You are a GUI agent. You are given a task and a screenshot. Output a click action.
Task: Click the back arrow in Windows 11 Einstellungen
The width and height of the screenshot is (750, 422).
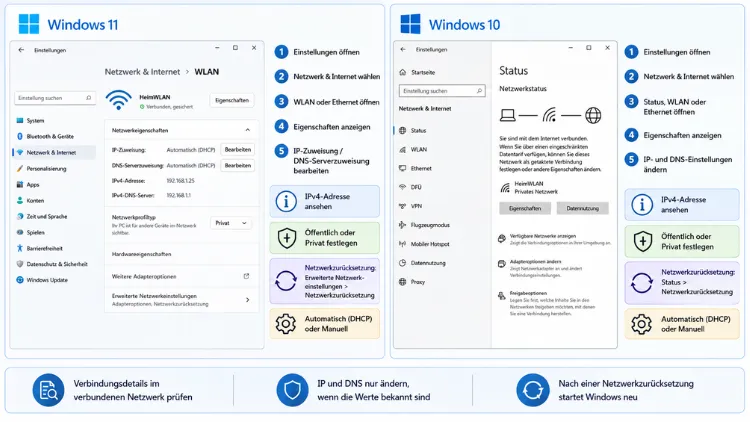coord(21,50)
